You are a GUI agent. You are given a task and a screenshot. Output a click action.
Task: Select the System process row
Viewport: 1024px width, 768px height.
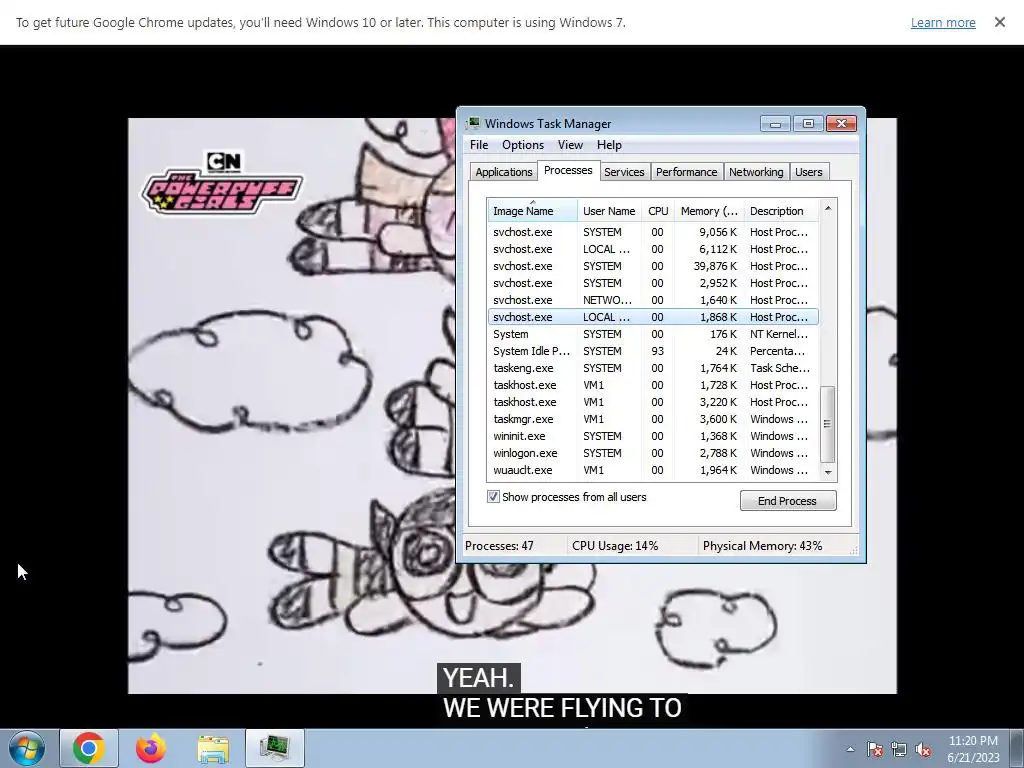click(x=653, y=334)
